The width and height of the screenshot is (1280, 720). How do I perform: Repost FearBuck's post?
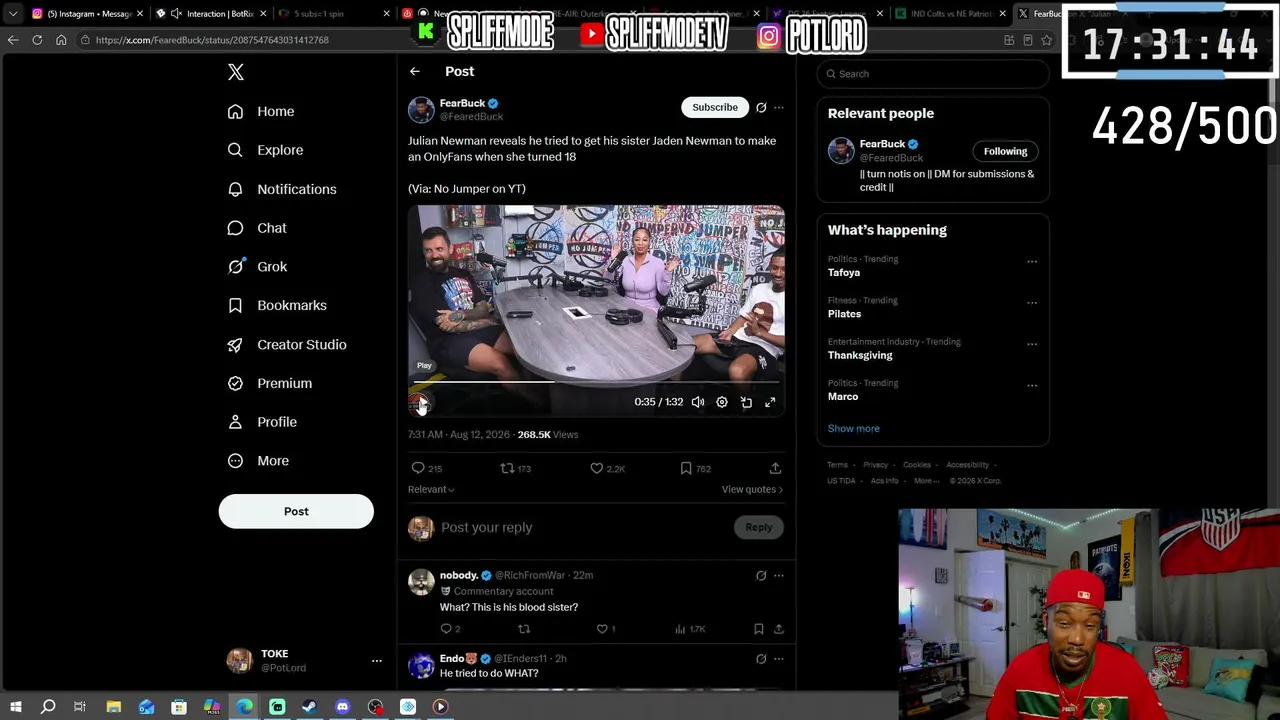(516, 468)
